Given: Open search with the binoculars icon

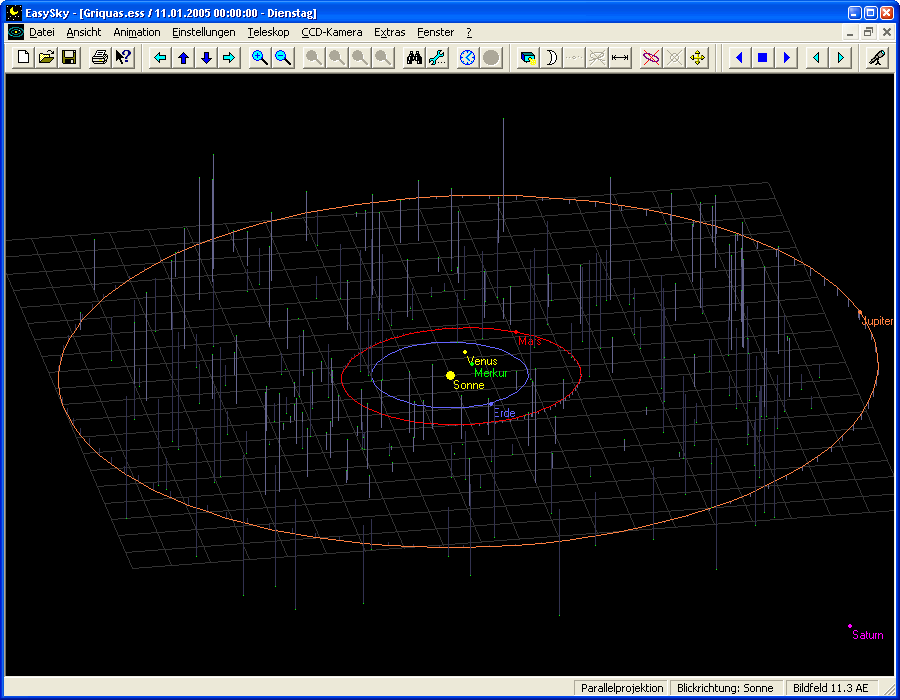Looking at the screenshot, I should [x=414, y=58].
